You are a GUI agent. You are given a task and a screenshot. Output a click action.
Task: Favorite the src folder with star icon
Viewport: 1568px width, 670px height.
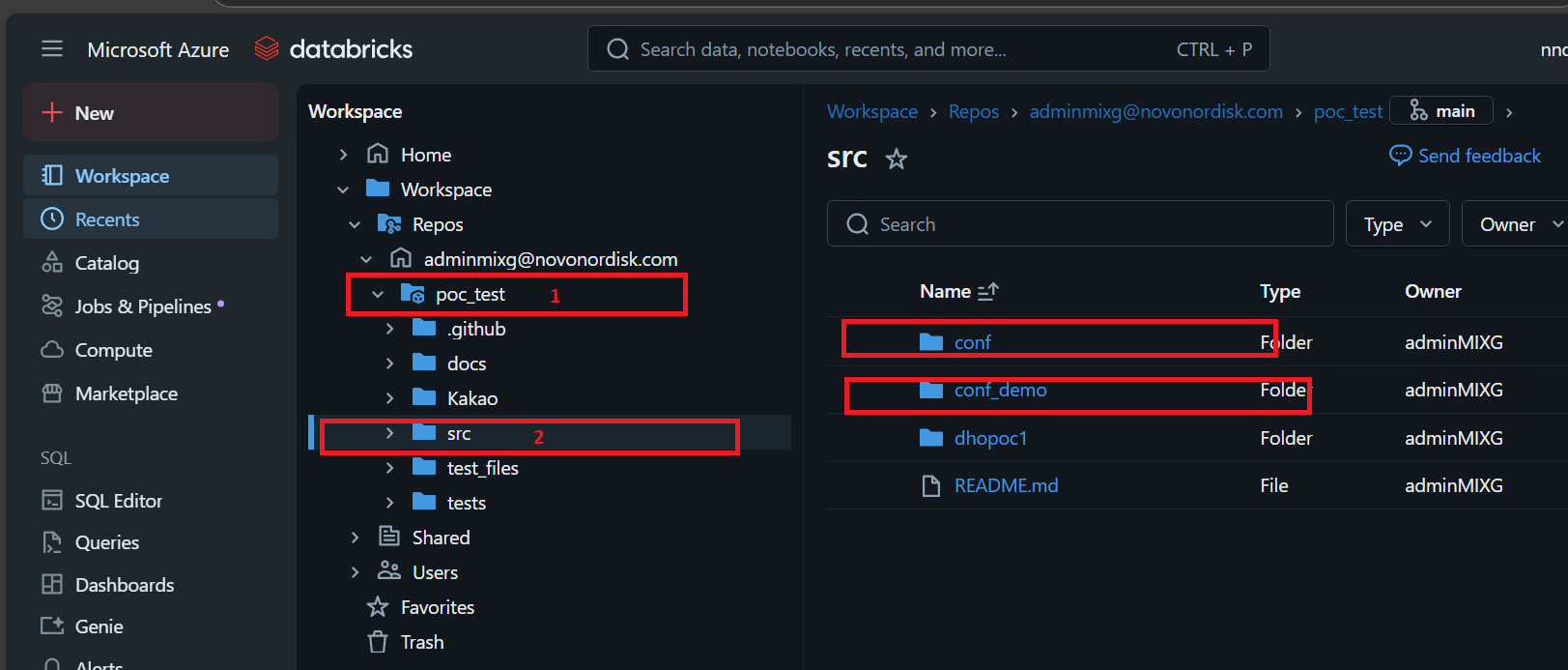(897, 159)
